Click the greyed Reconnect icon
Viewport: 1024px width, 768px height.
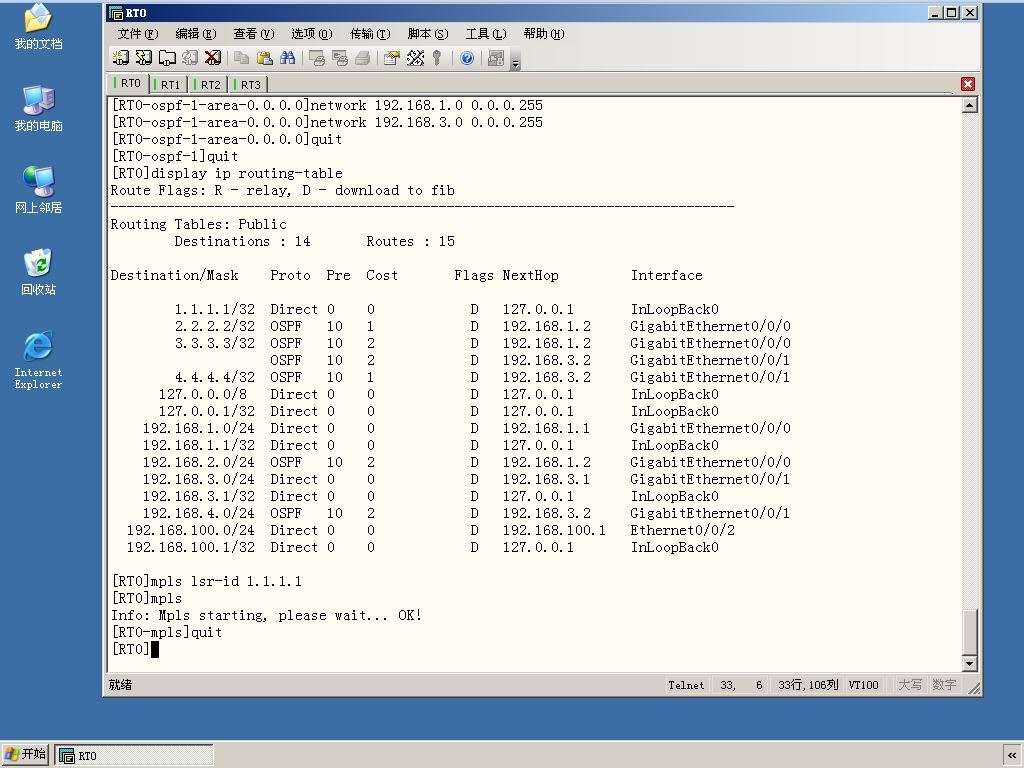(190, 58)
